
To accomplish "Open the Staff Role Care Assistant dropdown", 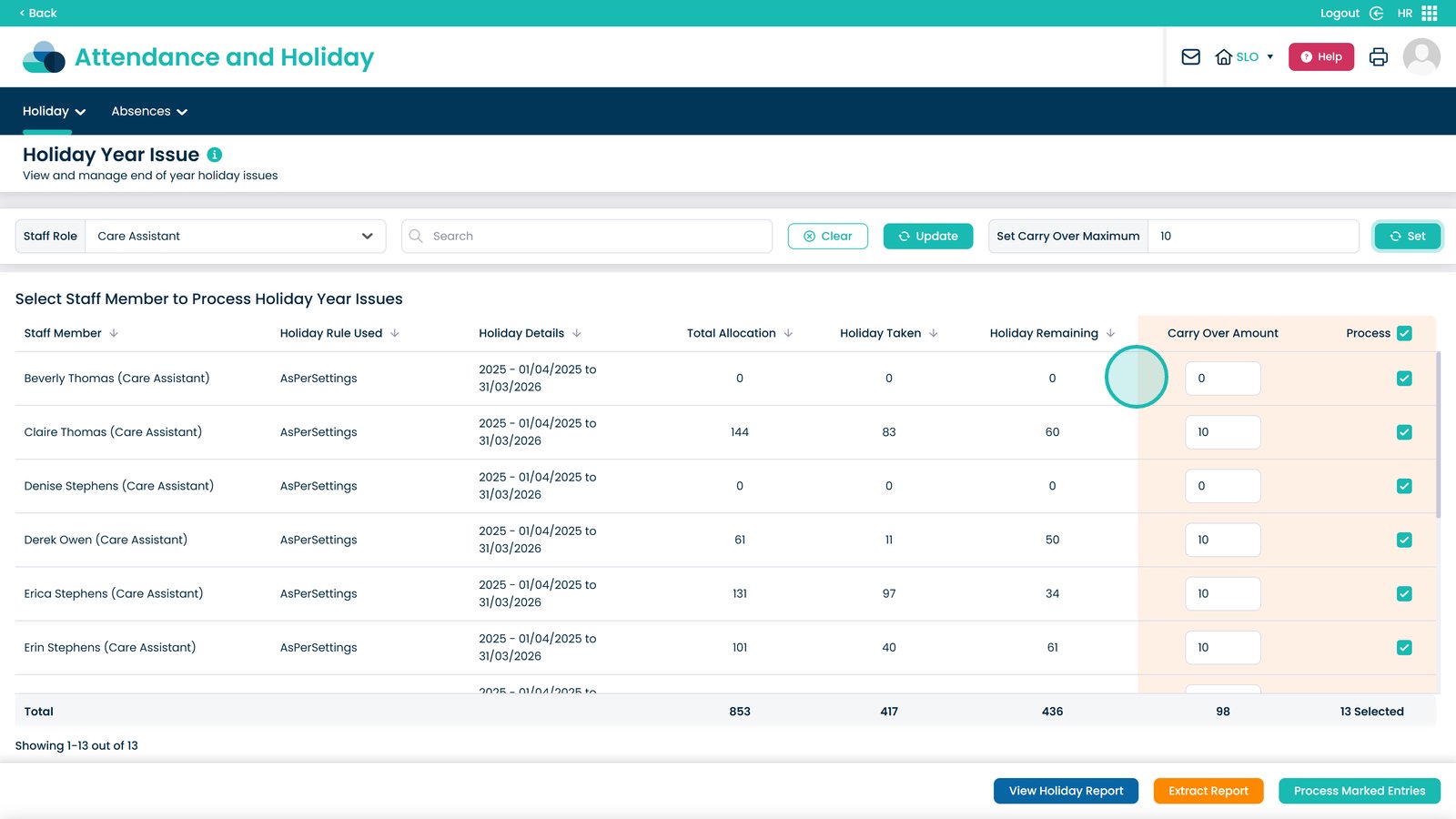I will click(236, 236).
